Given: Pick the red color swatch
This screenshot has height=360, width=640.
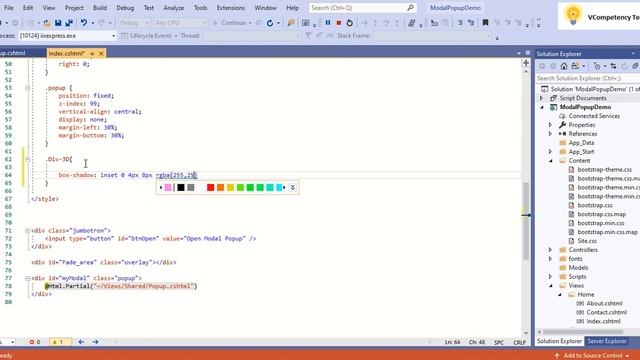Looking at the screenshot, I should 210,187.
